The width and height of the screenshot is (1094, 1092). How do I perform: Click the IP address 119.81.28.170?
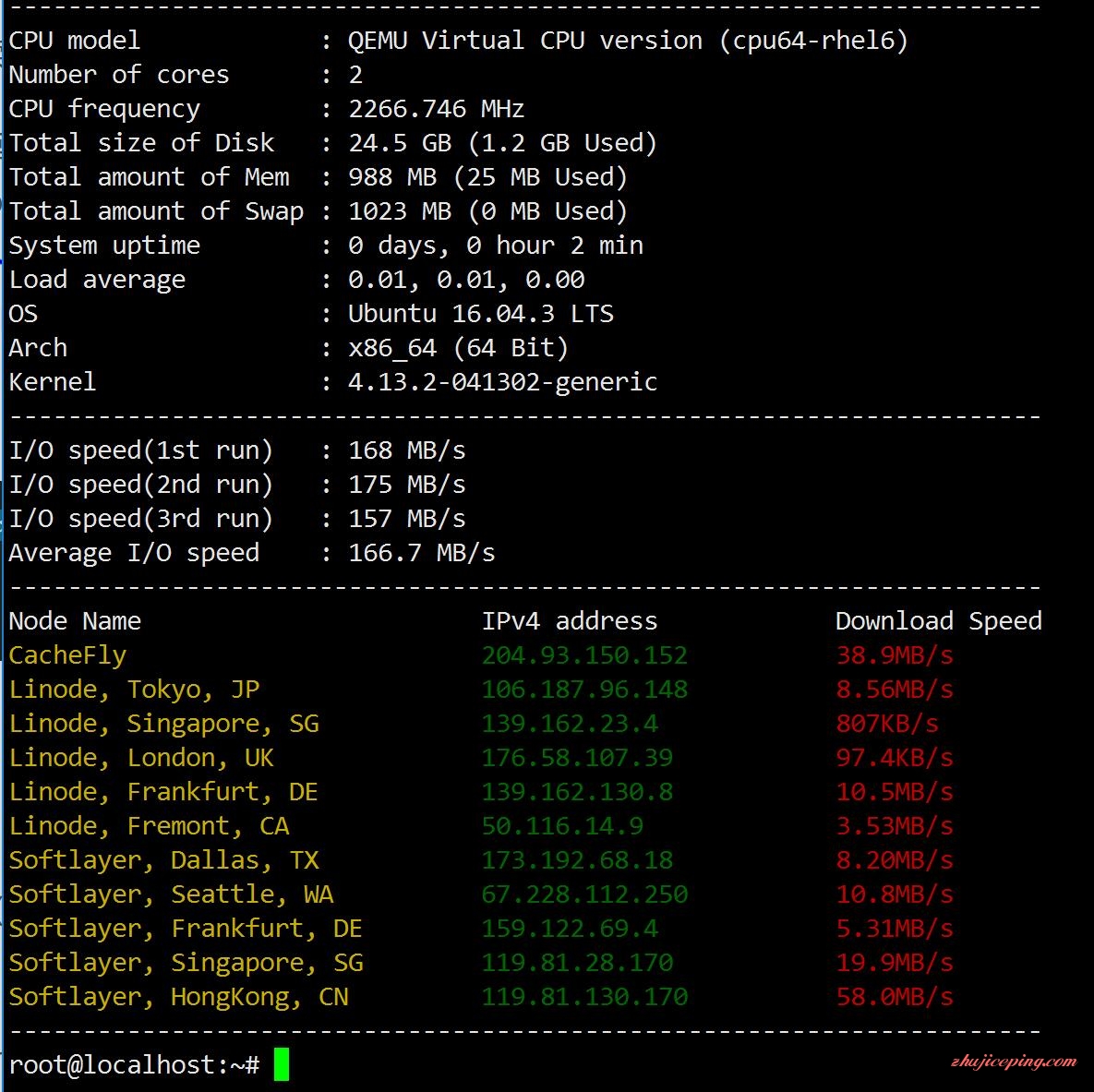coord(577,962)
